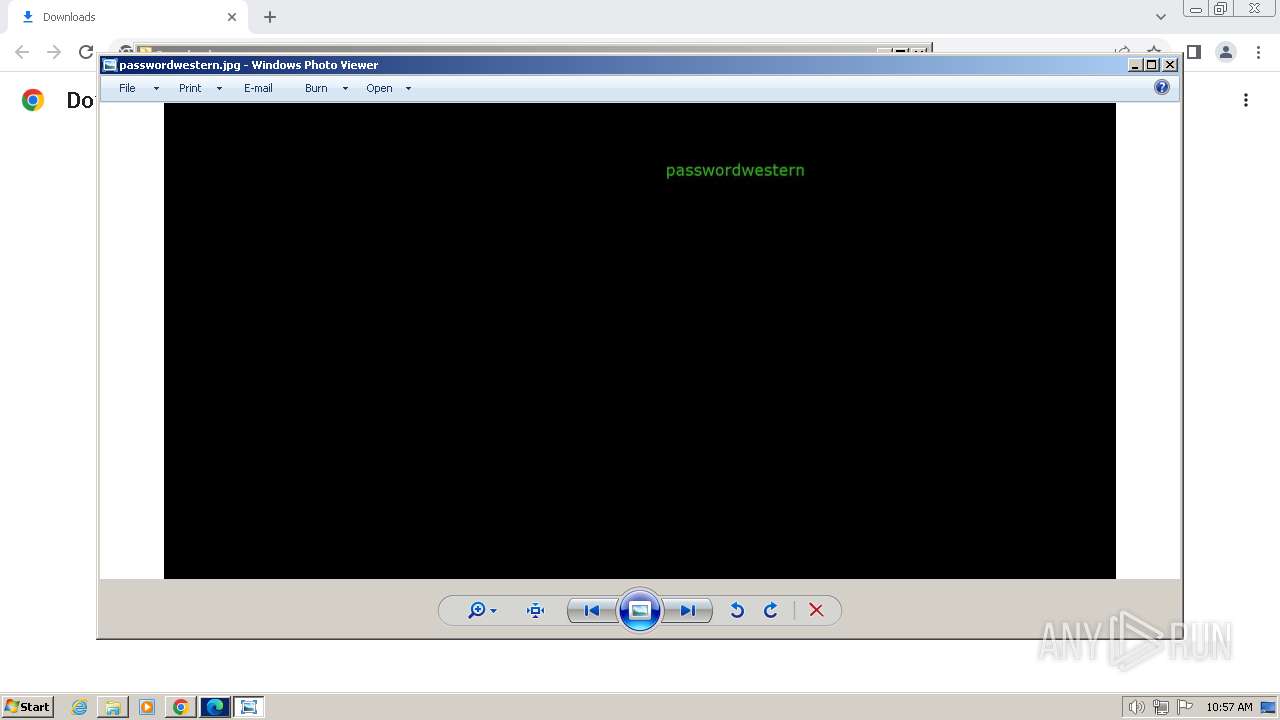Open Photo Viewer help icon

[1161, 87]
